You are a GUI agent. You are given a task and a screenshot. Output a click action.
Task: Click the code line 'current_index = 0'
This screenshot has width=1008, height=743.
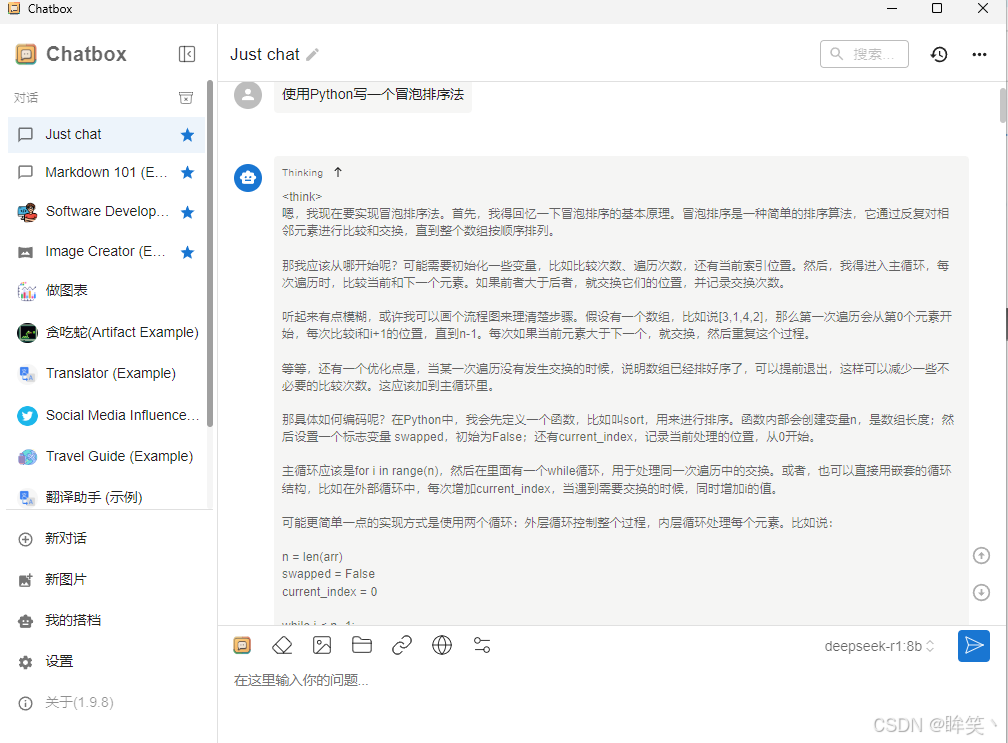(329, 592)
